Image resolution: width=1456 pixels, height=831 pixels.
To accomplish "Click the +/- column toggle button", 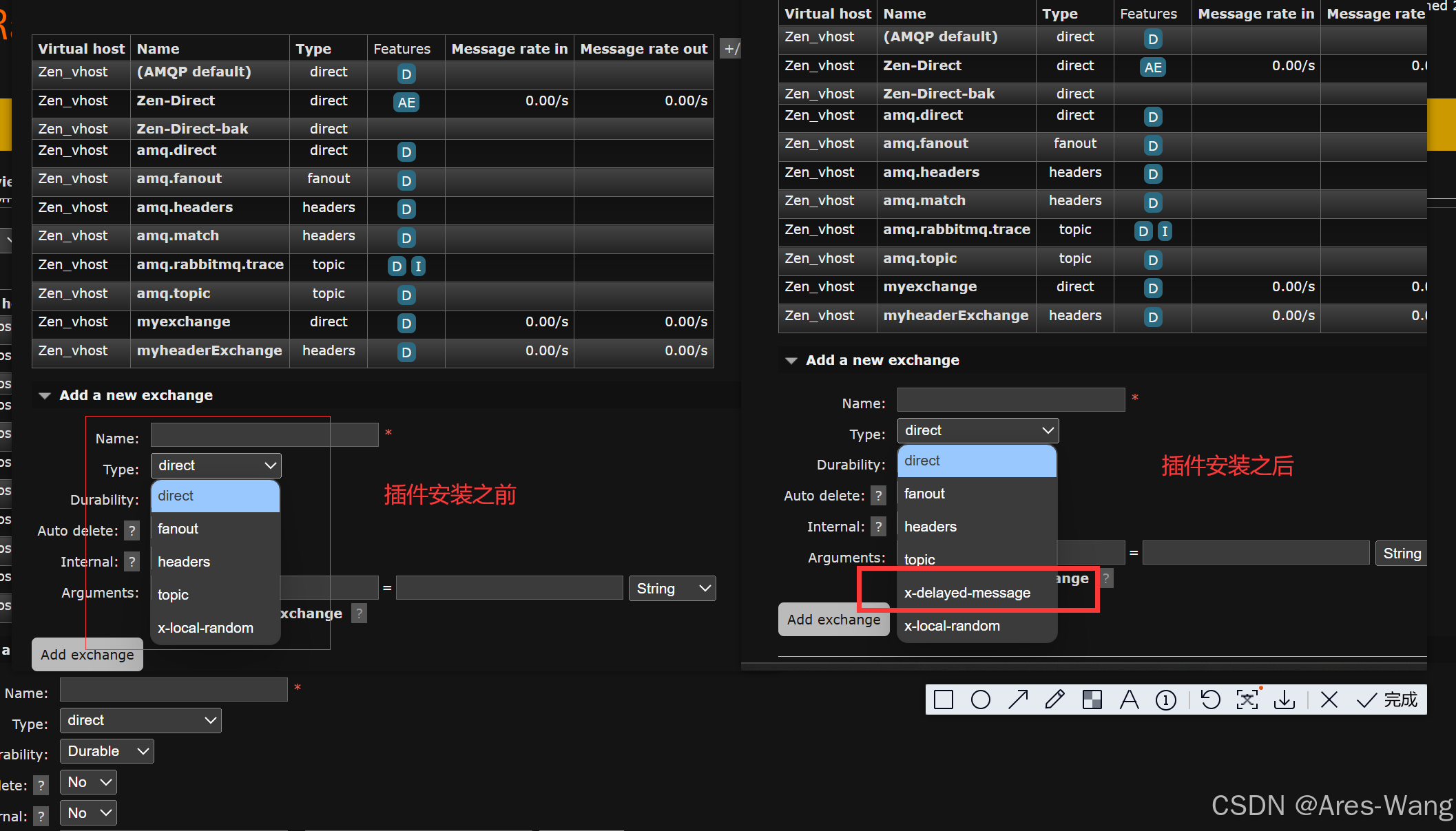I will (731, 49).
